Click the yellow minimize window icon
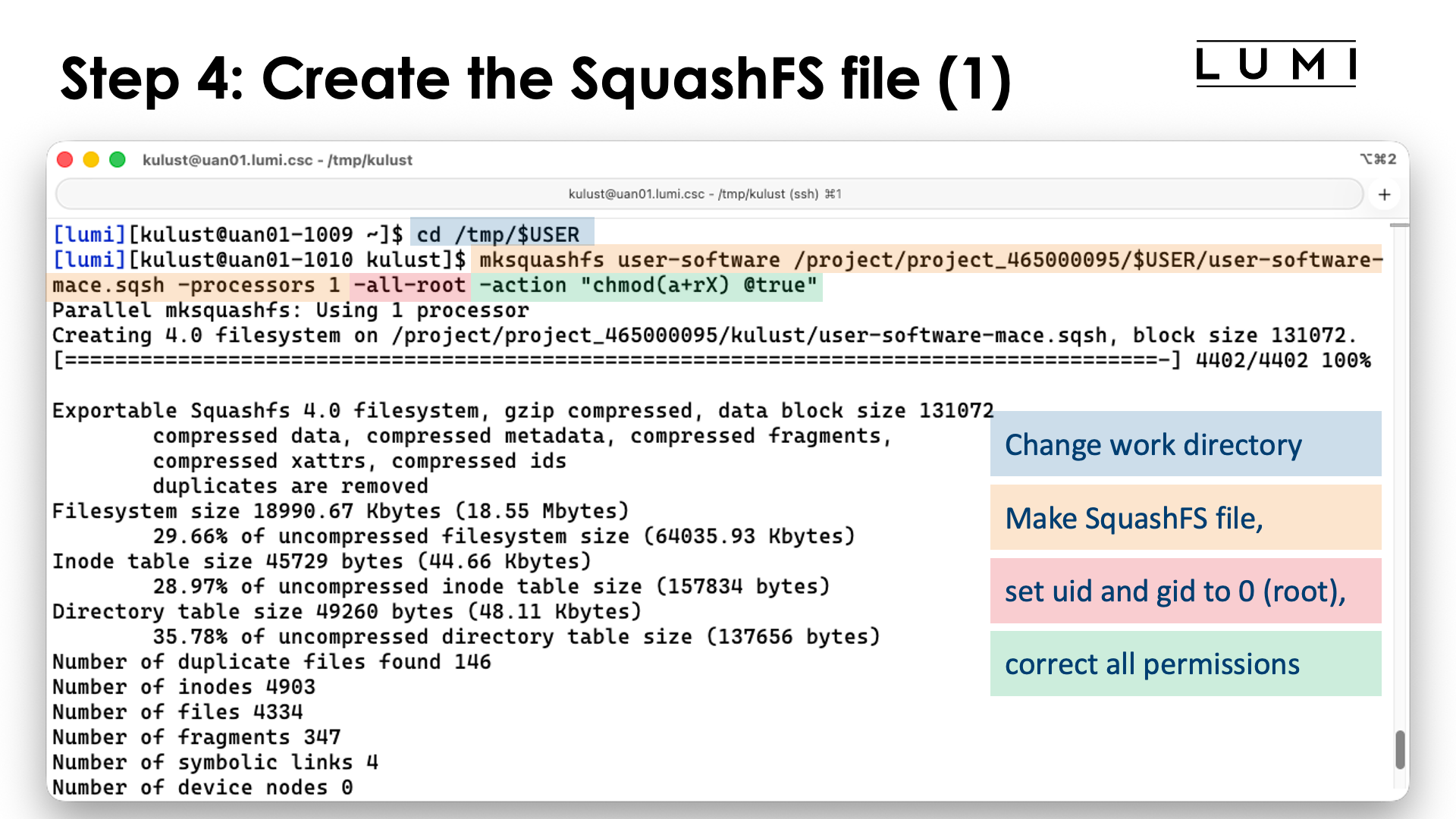The height and width of the screenshot is (819, 1456). (x=92, y=159)
